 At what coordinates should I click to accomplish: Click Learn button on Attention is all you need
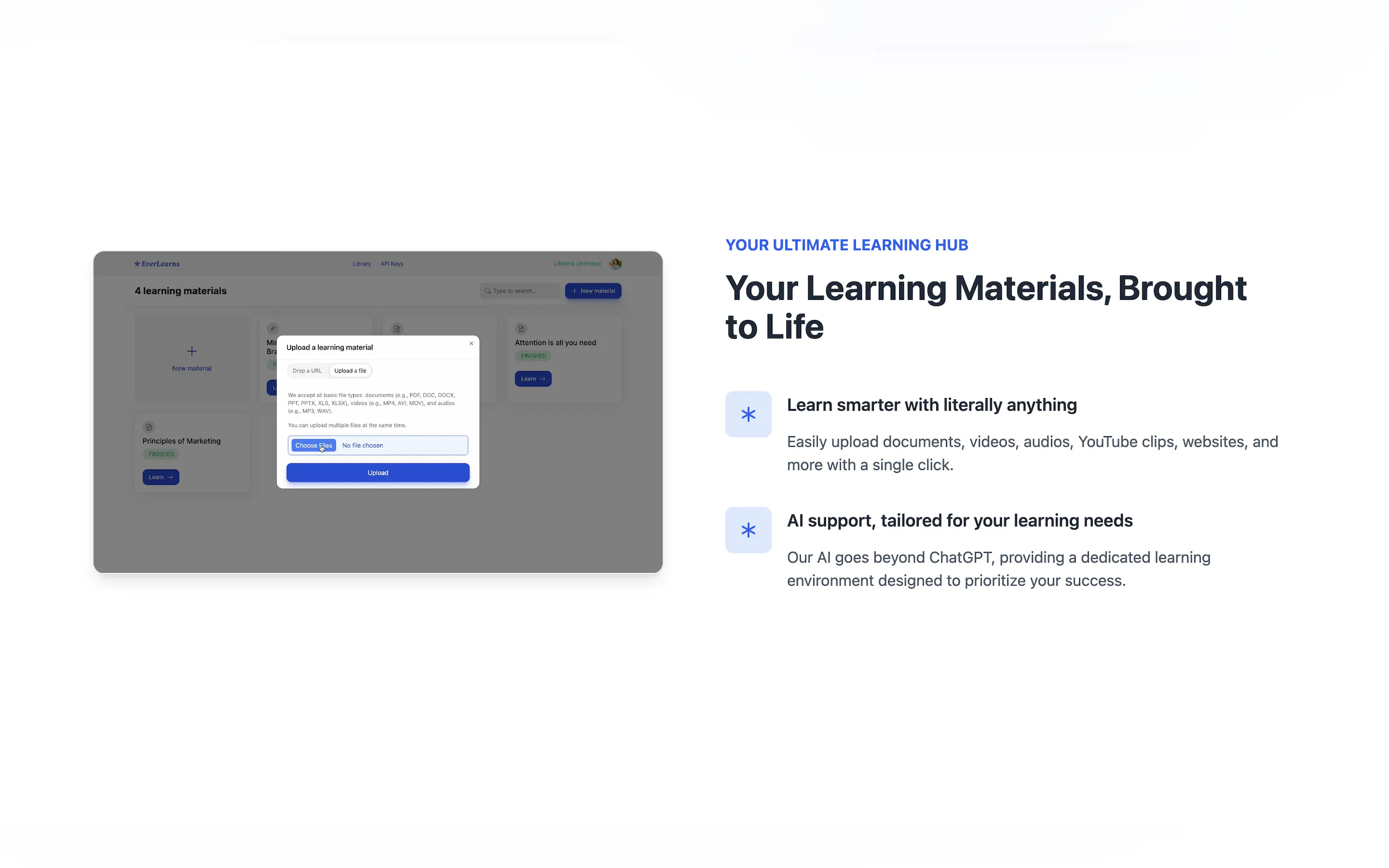click(533, 379)
